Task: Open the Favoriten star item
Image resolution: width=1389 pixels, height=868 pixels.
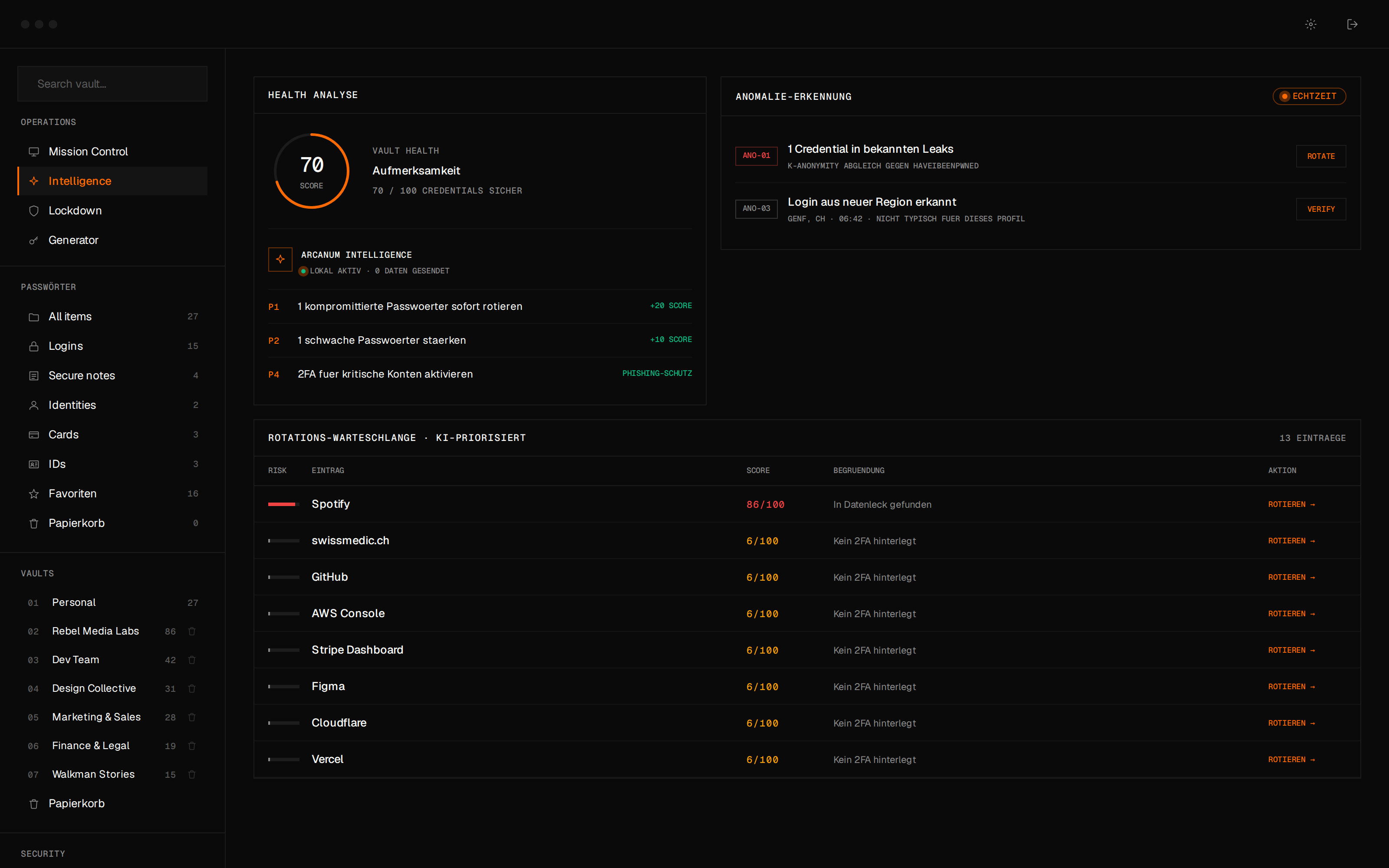Action: tap(112, 494)
